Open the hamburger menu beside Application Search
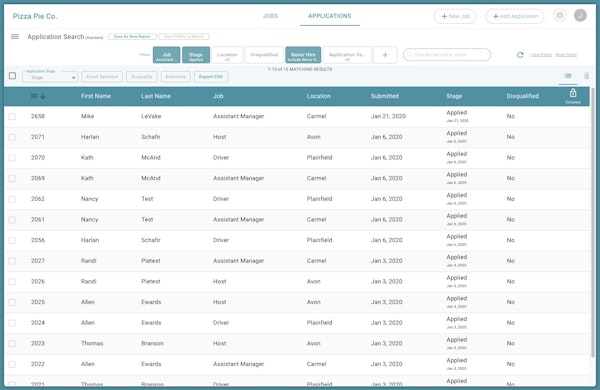This screenshot has height=390, width=600. coord(15,37)
